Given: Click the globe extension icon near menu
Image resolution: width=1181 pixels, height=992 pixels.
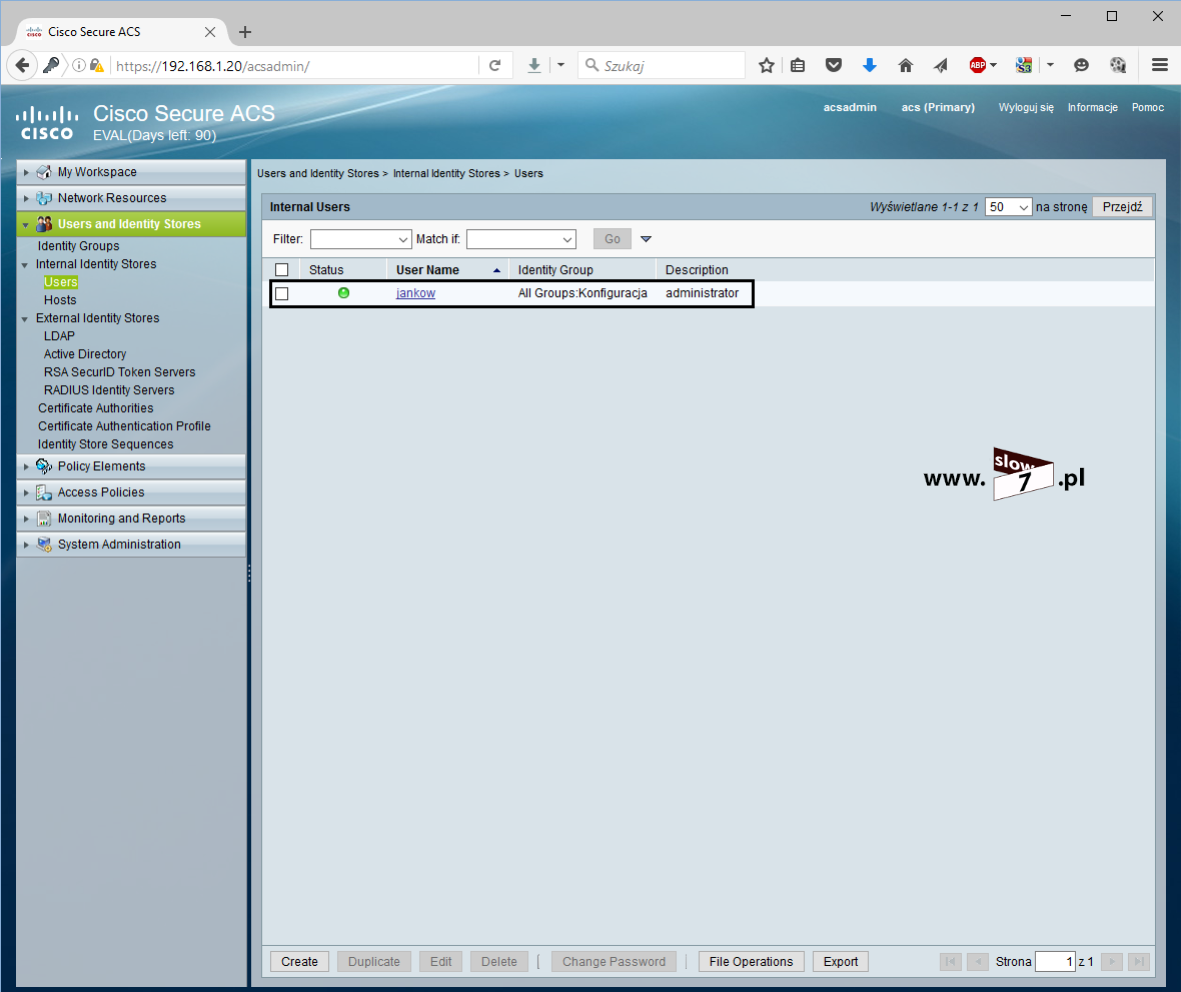Looking at the screenshot, I should click(x=1118, y=66).
